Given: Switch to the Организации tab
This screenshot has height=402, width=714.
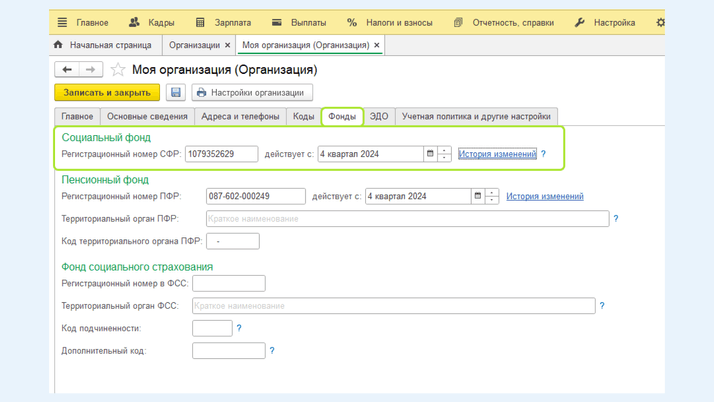Looking at the screenshot, I should [x=194, y=45].
